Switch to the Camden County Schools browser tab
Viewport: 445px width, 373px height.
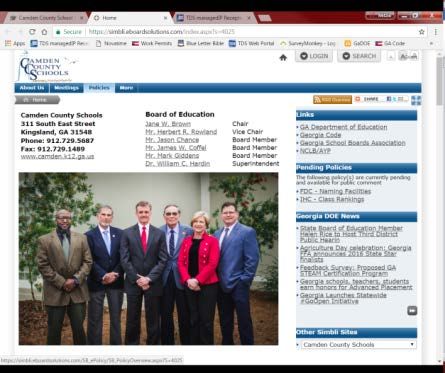(x=45, y=18)
